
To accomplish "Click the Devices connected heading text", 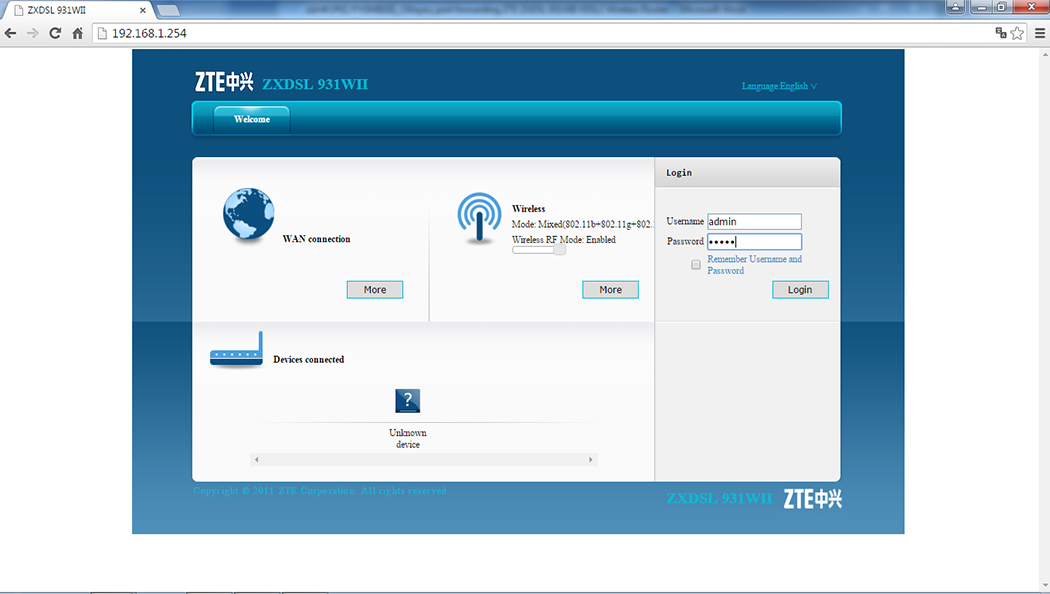I will (309, 360).
